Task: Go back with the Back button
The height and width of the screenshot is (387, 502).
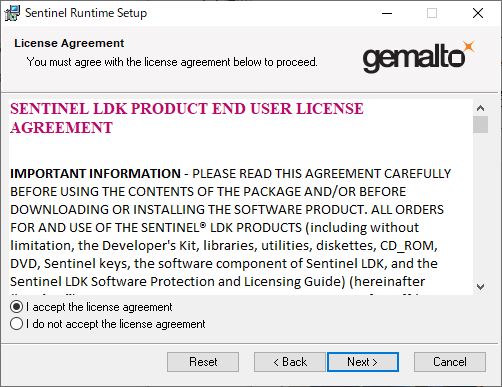Action: coord(290,362)
